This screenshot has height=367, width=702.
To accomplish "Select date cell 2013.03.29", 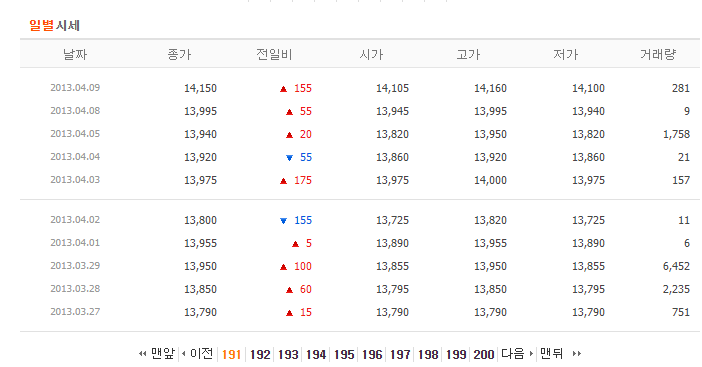I will tap(75, 265).
